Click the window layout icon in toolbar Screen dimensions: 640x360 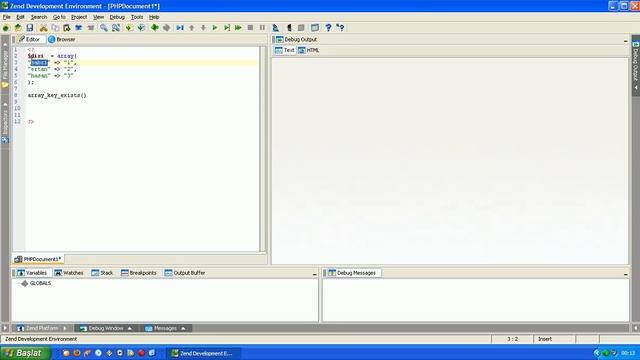coord(315,28)
